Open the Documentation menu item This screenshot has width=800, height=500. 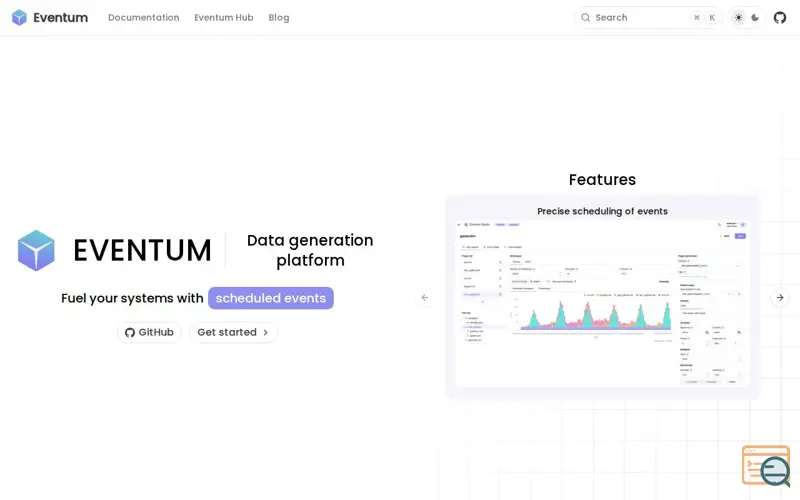[143, 17]
